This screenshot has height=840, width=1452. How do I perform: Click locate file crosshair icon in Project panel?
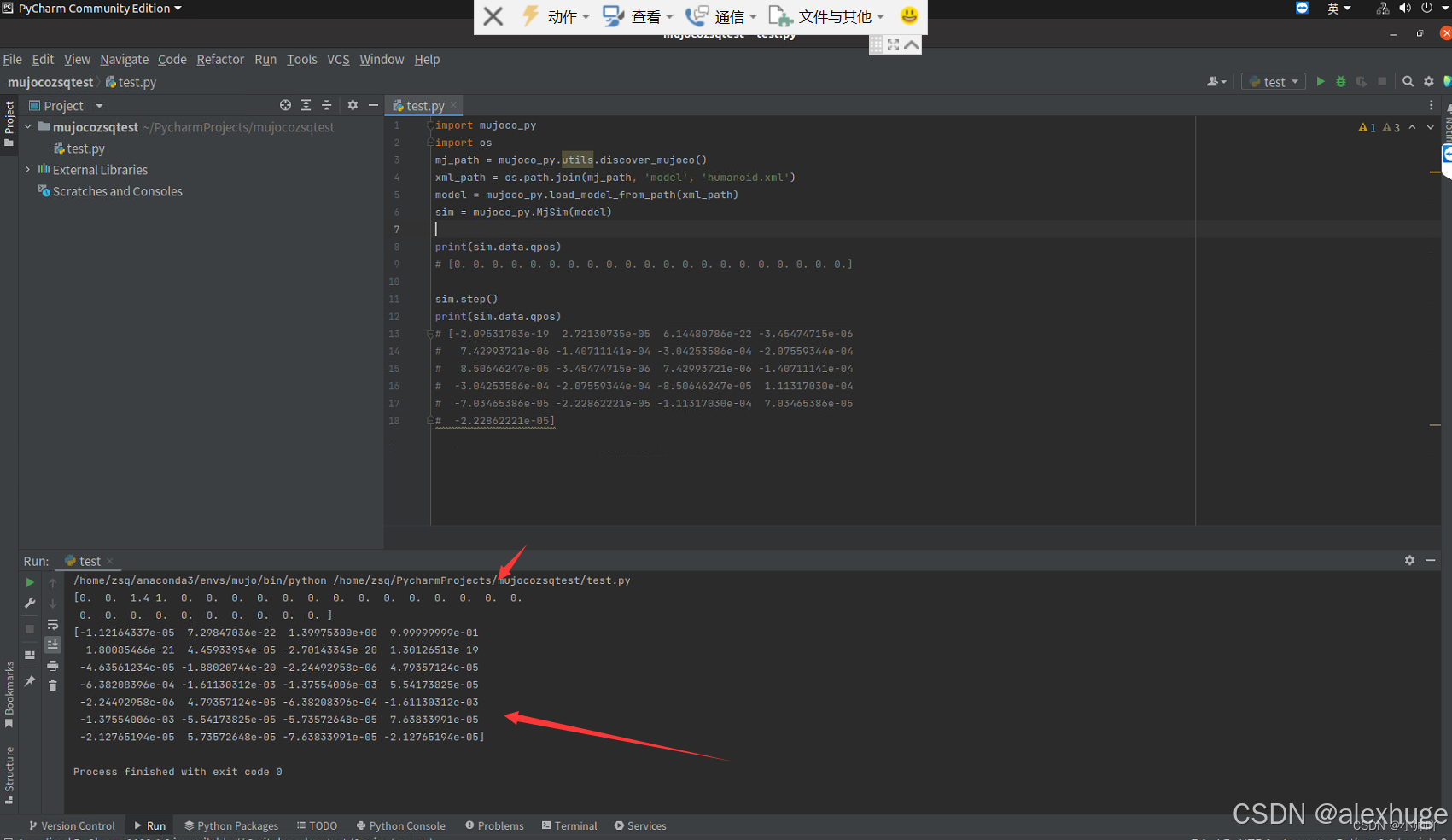285,105
